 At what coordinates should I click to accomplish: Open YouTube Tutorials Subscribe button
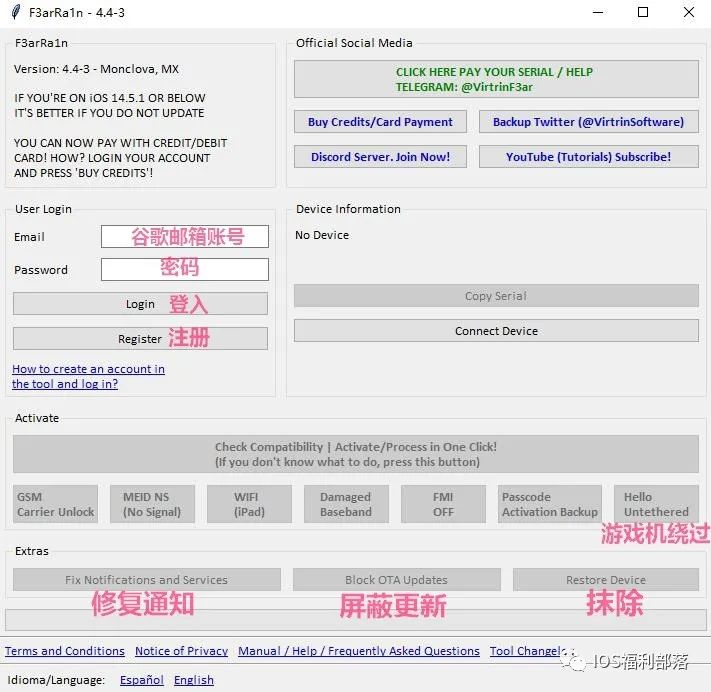[x=589, y=156]
